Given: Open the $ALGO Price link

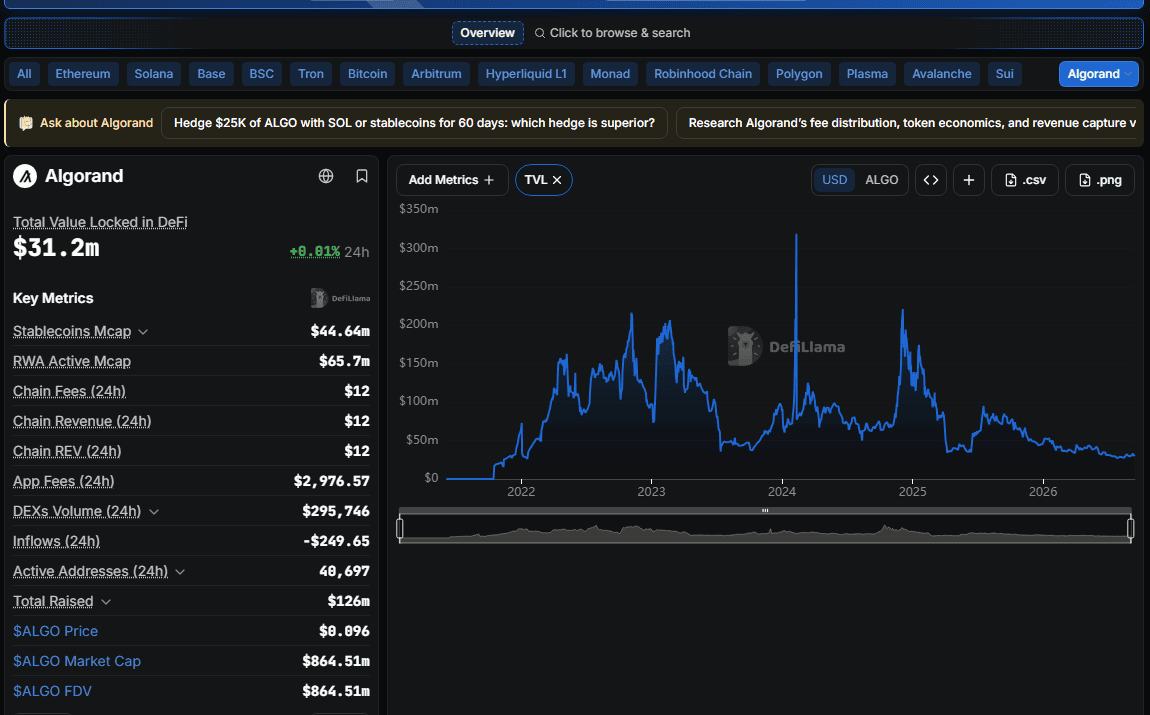Looking at the screenshot, I should [56, 631].
